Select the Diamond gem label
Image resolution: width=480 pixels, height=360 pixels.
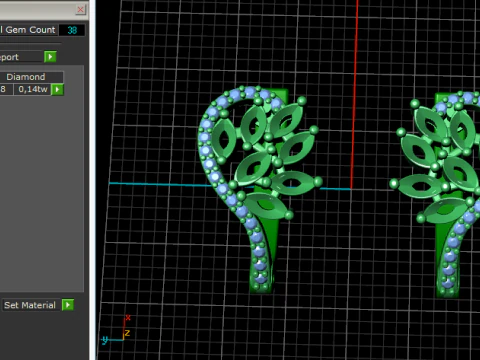click(26, 77)
